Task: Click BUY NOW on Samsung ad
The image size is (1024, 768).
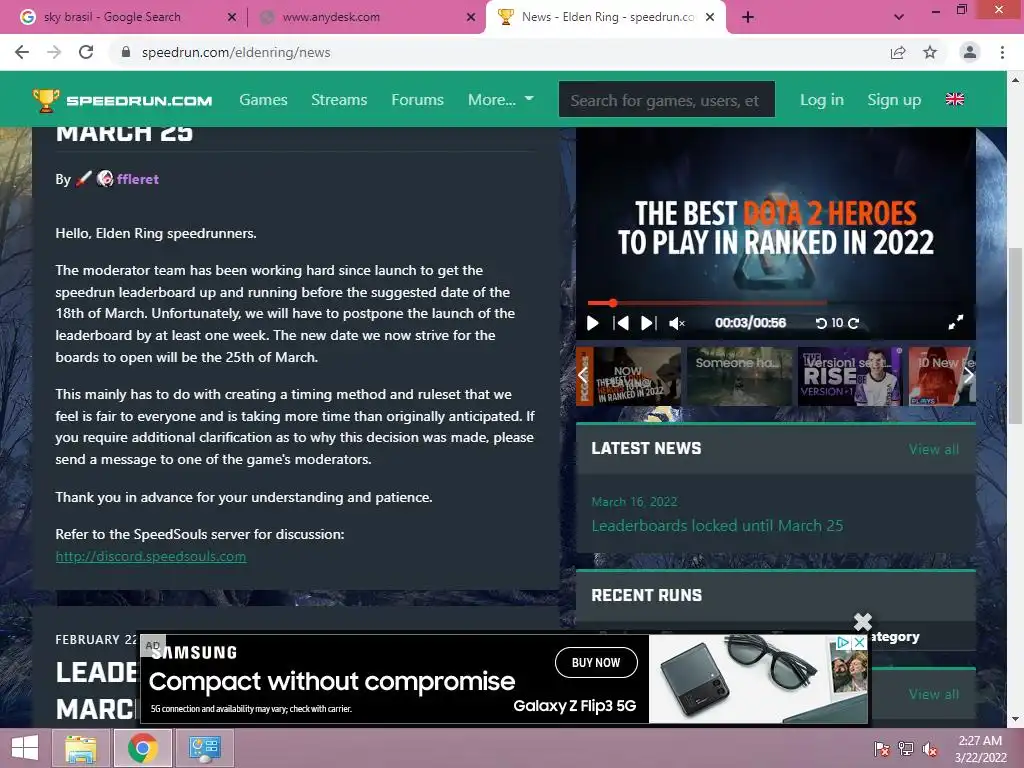Action: click(x=596, y=663)
